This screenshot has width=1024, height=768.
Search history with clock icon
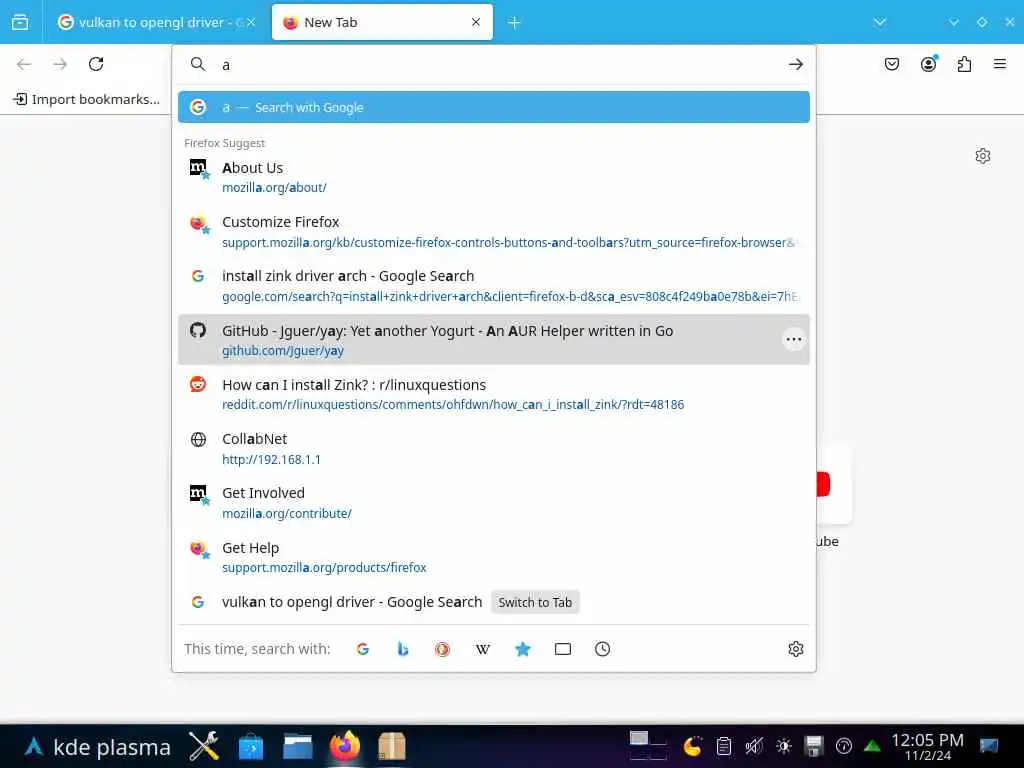pos(602,649)
